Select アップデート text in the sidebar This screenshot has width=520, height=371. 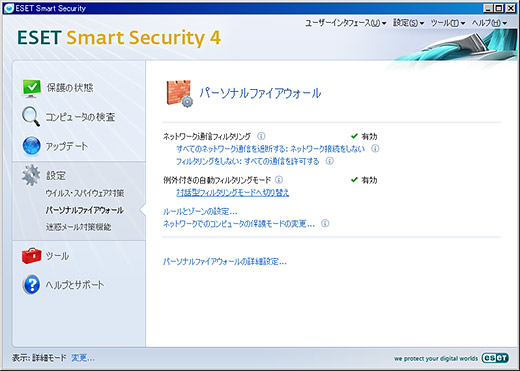[67, 146]
